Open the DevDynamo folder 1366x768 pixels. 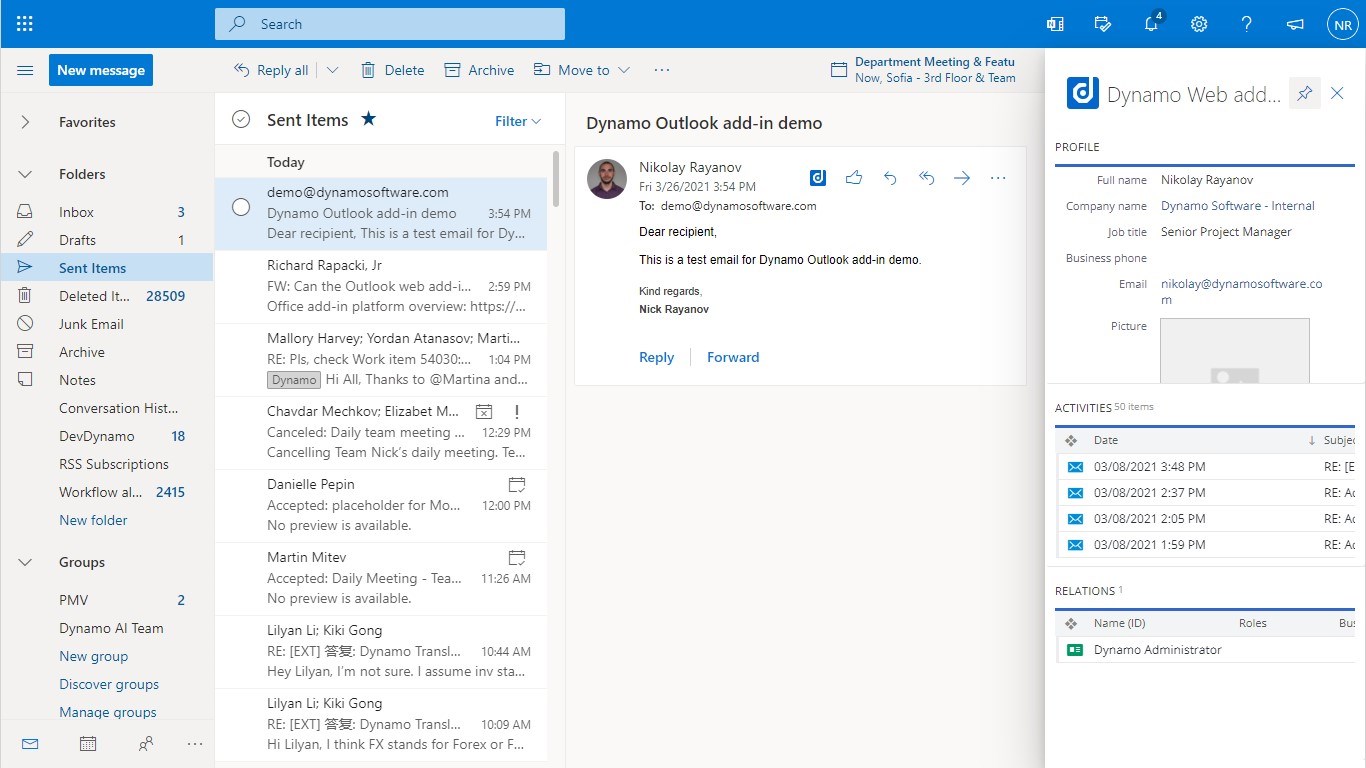click(107, 436)
